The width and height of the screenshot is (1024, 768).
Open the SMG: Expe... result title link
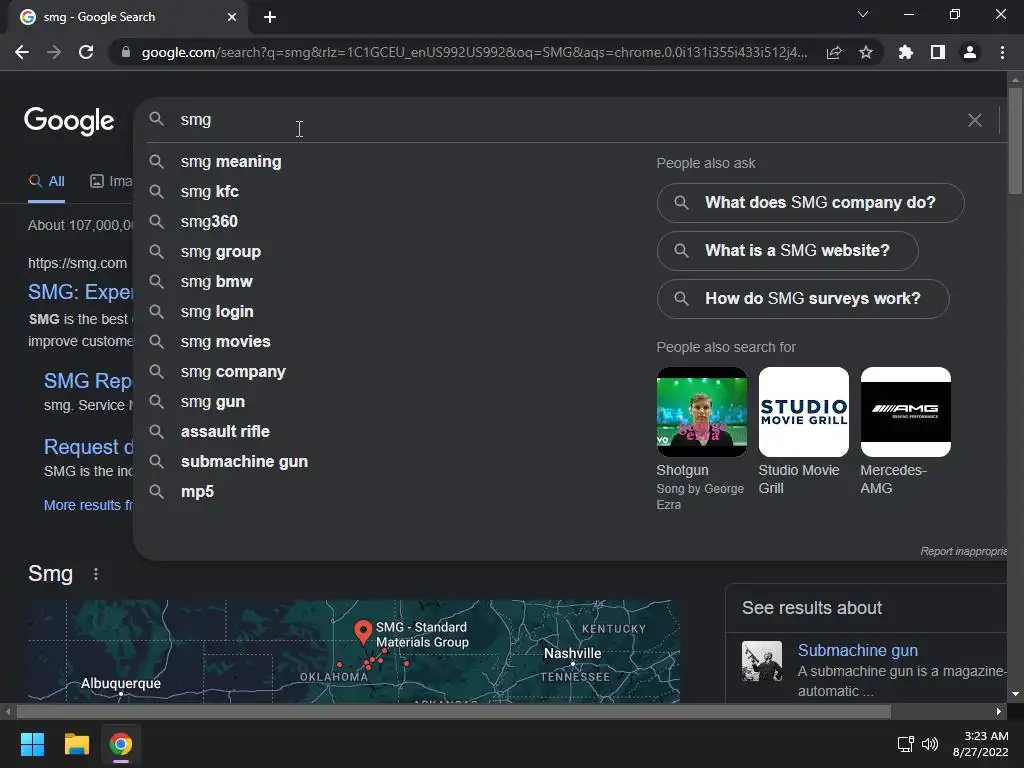point(80,292)
